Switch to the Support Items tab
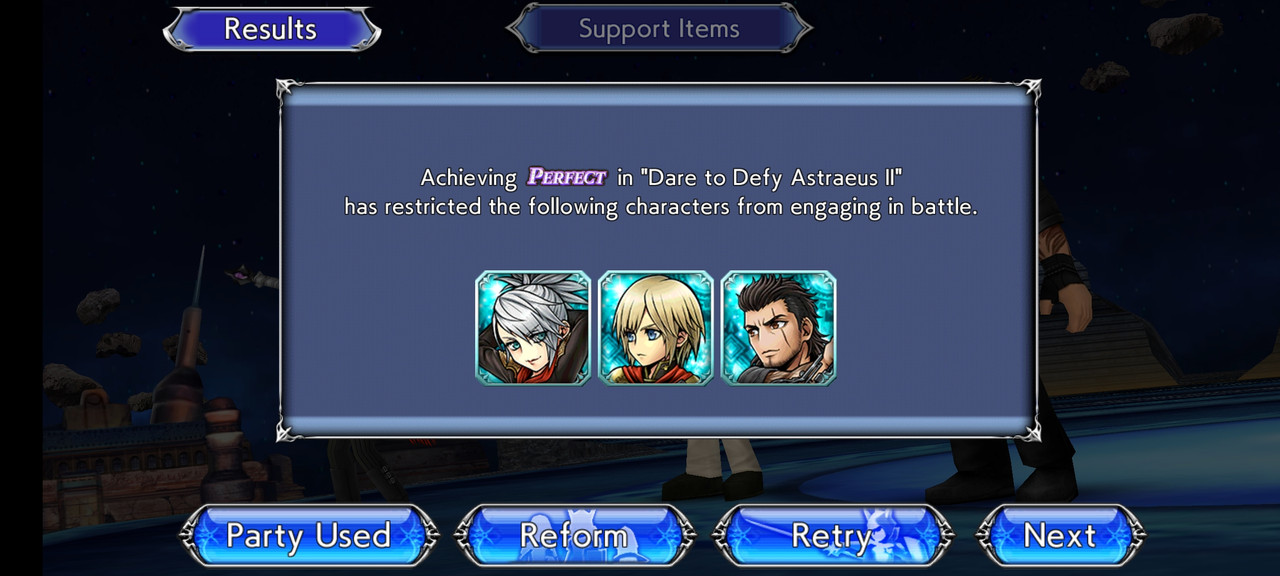Viewport: 1280px width, 576px height. [659, 28]
